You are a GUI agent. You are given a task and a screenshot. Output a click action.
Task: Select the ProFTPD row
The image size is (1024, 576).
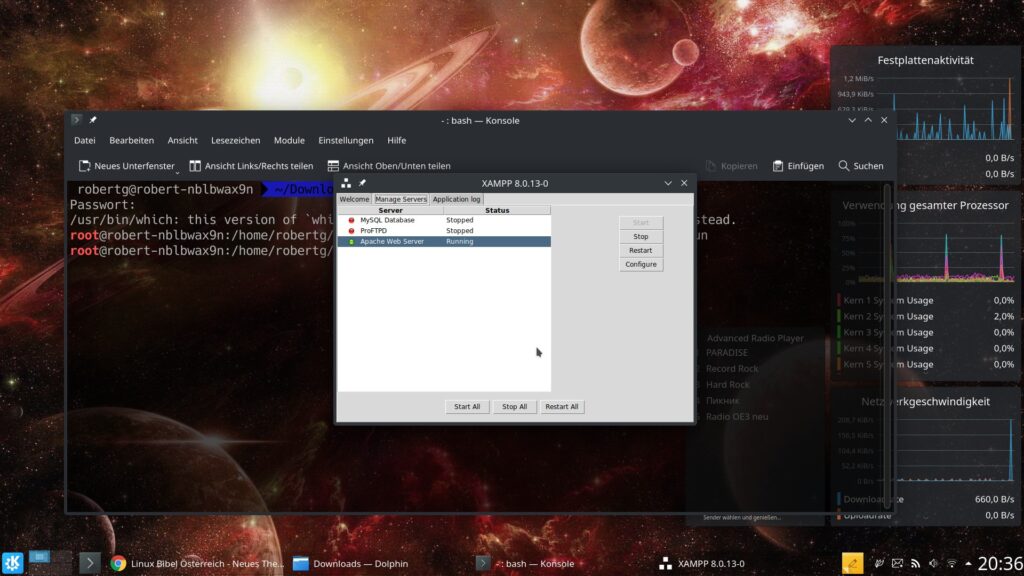pos(444,231)
